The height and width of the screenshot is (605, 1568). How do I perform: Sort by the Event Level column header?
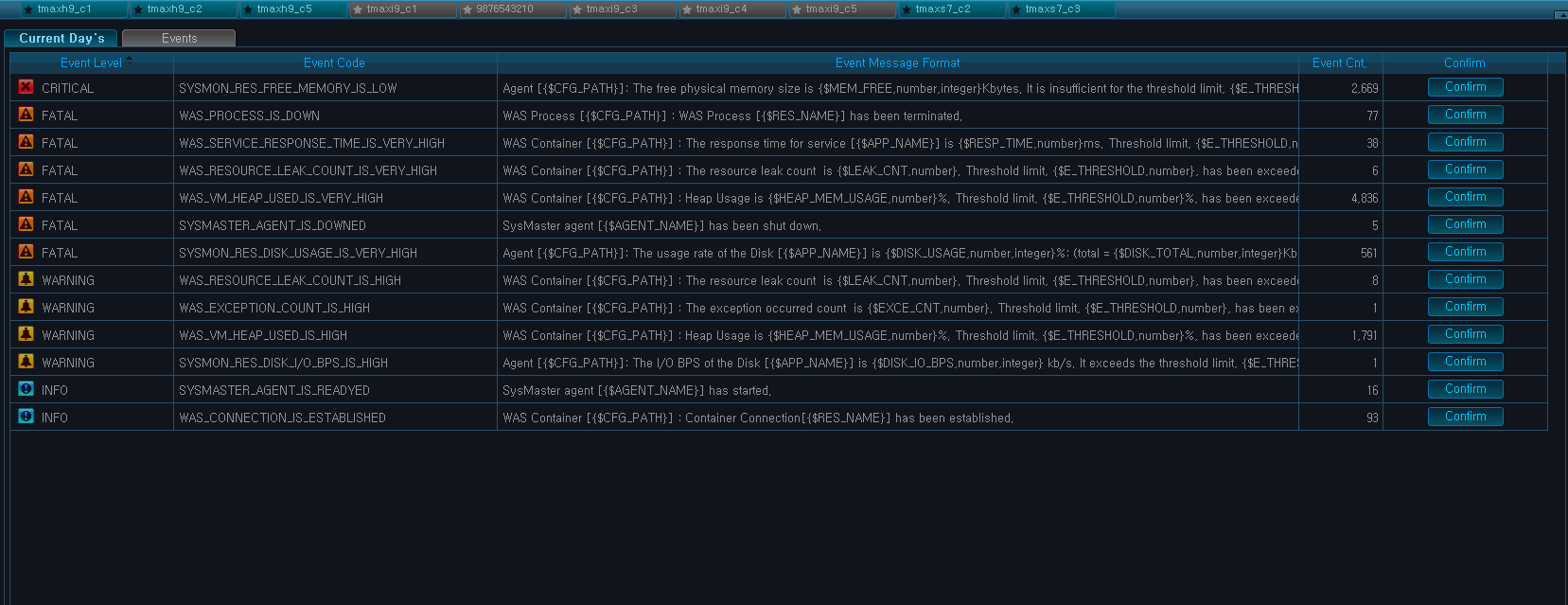tap(92, 63)
